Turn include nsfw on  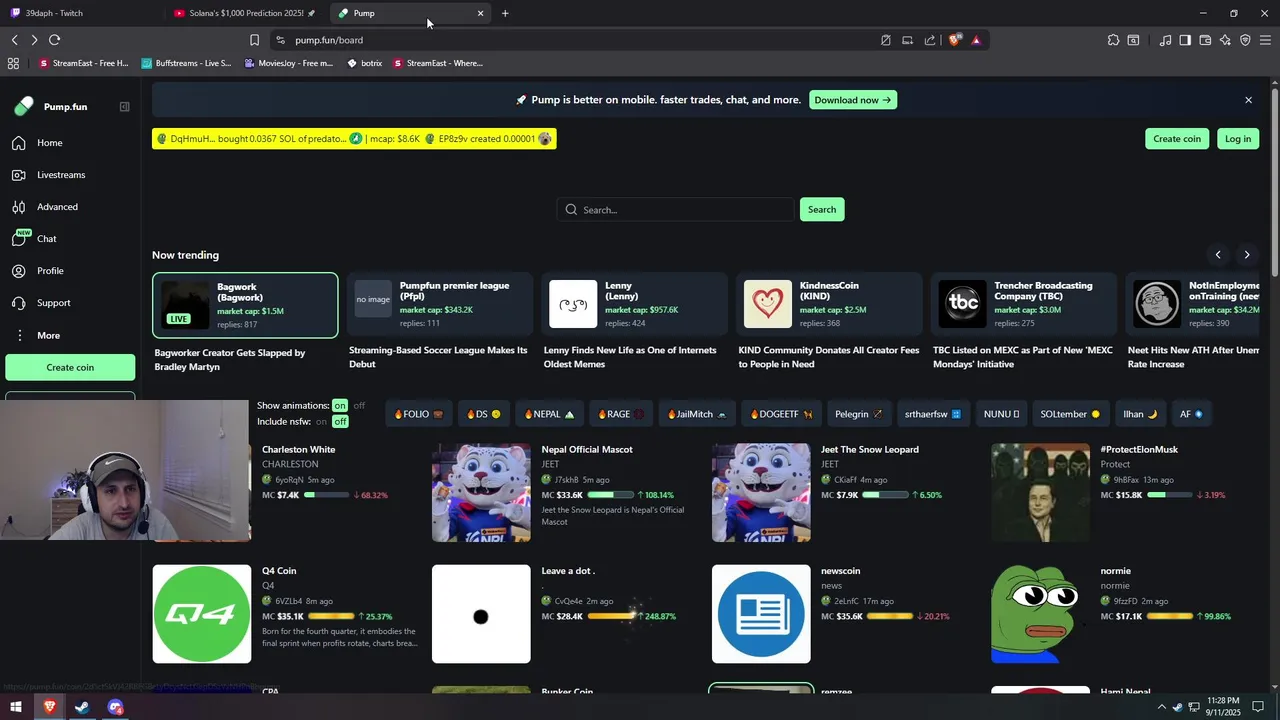[321, 421]
